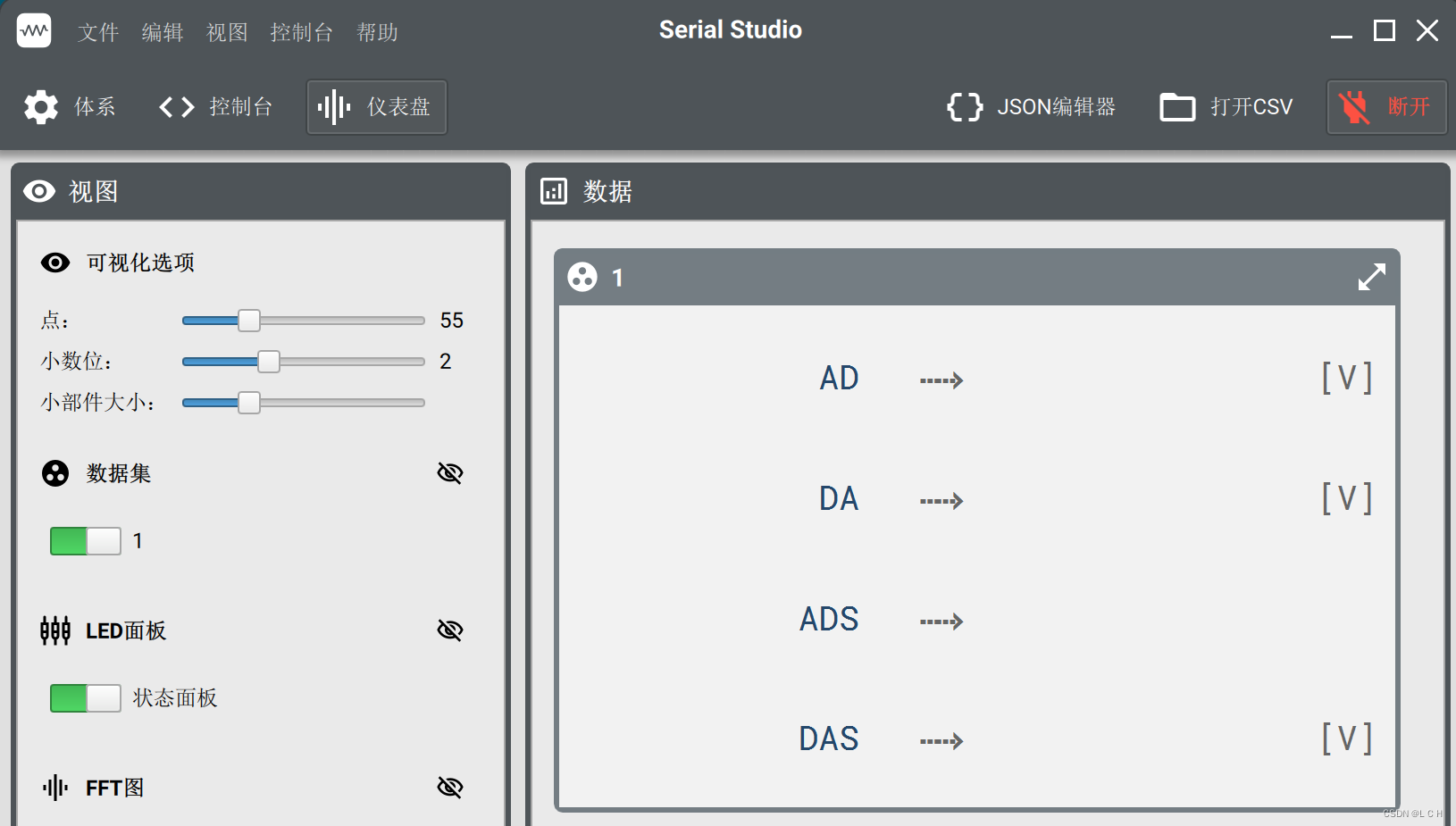Close the Serial Studio window
Image resolution: width=1456 pixels, height=826 pixels.
1427,31
